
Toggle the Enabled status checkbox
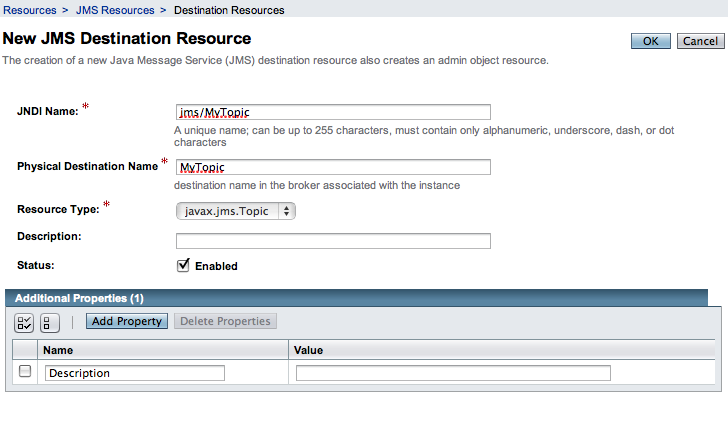coord(183,266)
